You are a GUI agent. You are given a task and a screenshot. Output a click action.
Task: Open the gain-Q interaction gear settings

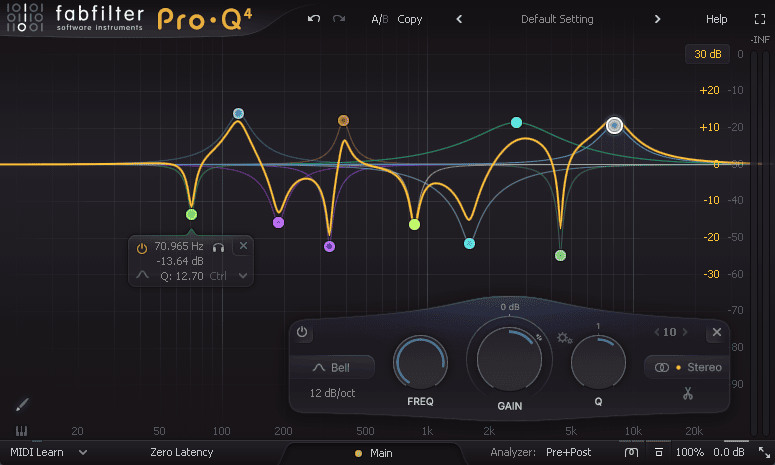point(564,338)
